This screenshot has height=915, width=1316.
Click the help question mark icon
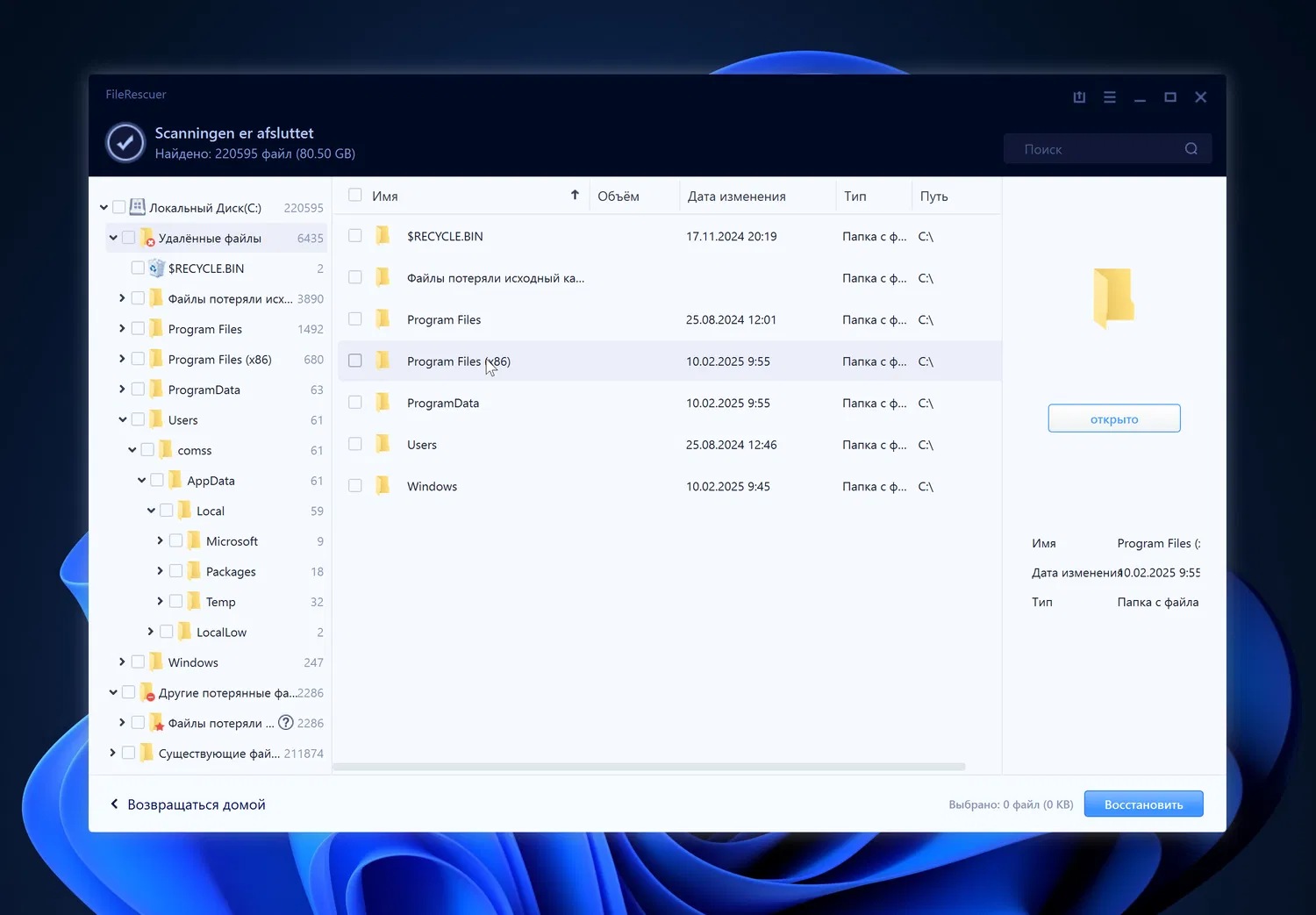tap(286, 723)
